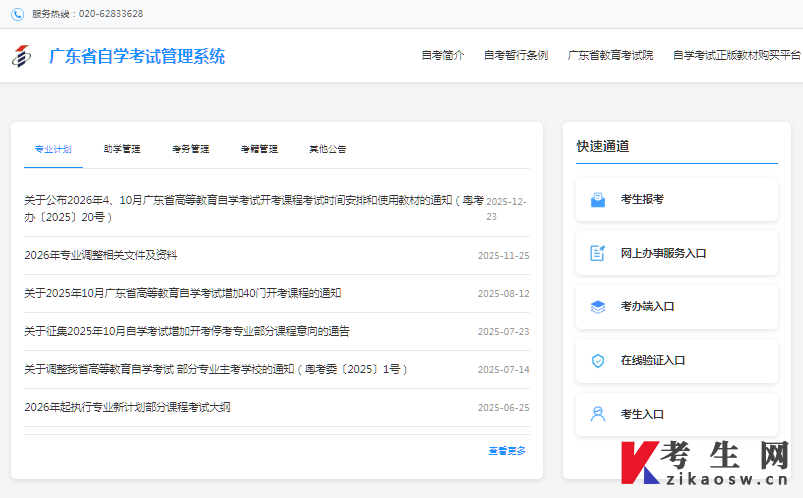Click the 在线验证入口 shield icon
The height and width of the screenshot is (498, 803).
point(598,361)
